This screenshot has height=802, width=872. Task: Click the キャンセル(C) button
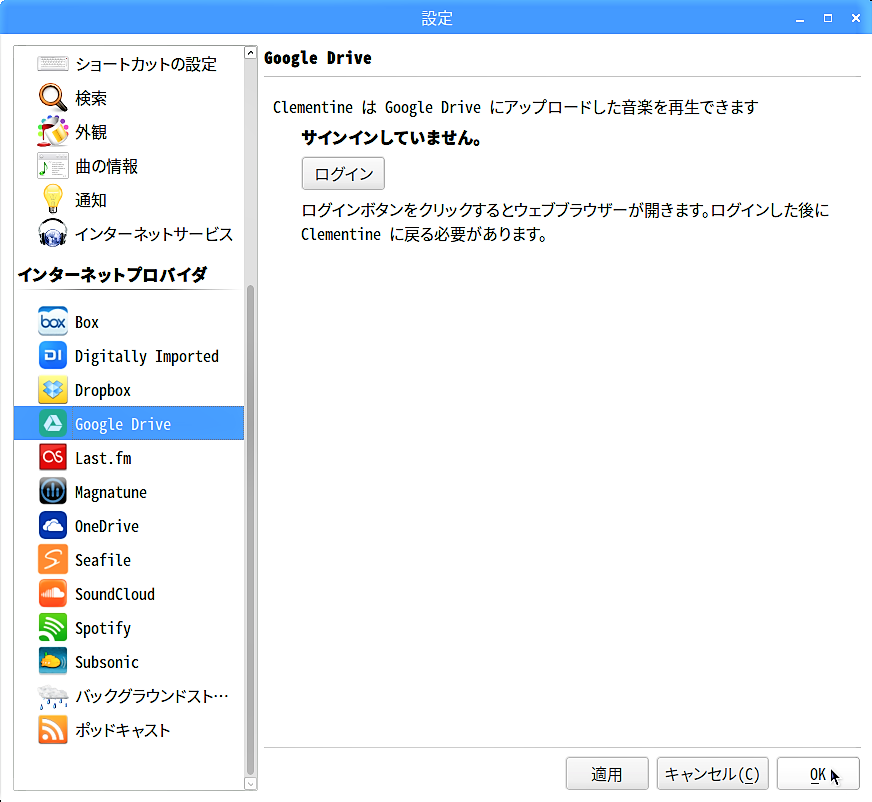point(712,774)
